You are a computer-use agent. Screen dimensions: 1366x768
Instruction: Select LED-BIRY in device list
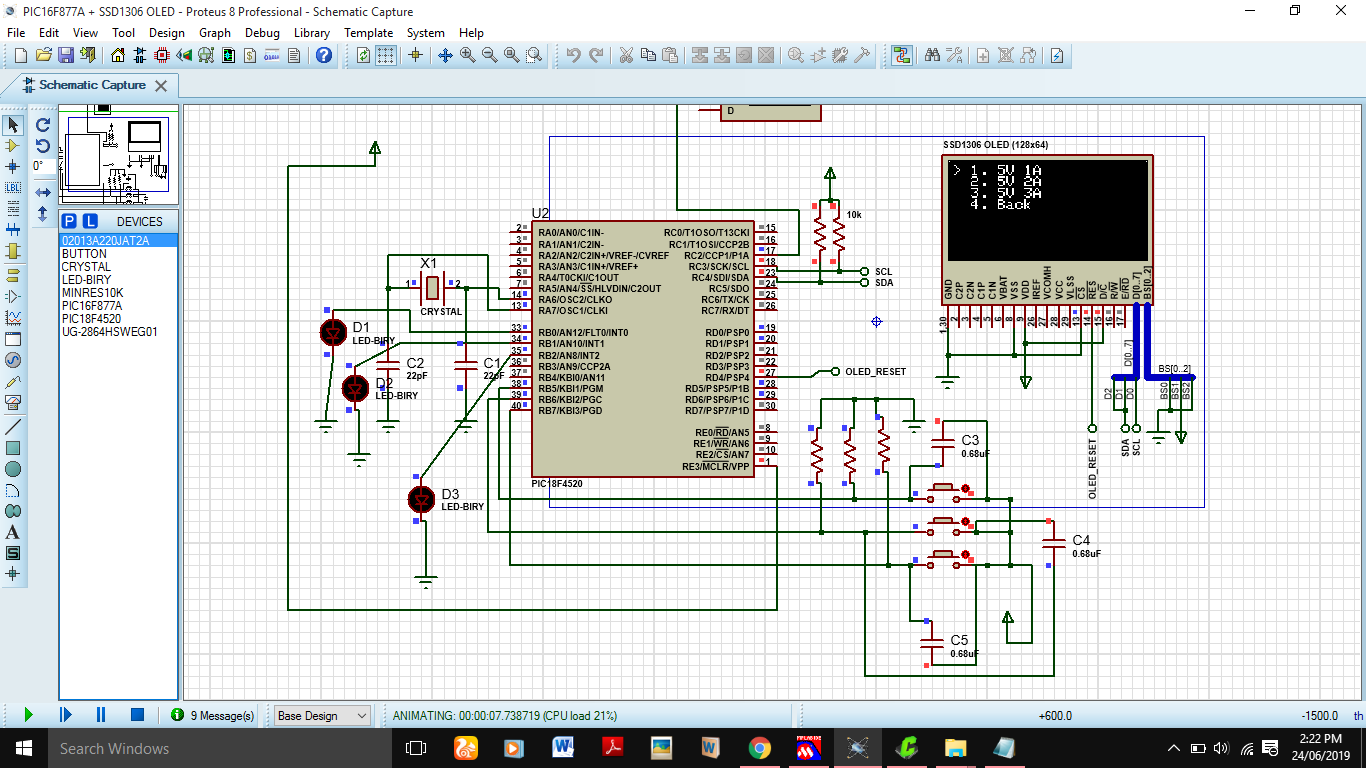(x=118, y=280)
